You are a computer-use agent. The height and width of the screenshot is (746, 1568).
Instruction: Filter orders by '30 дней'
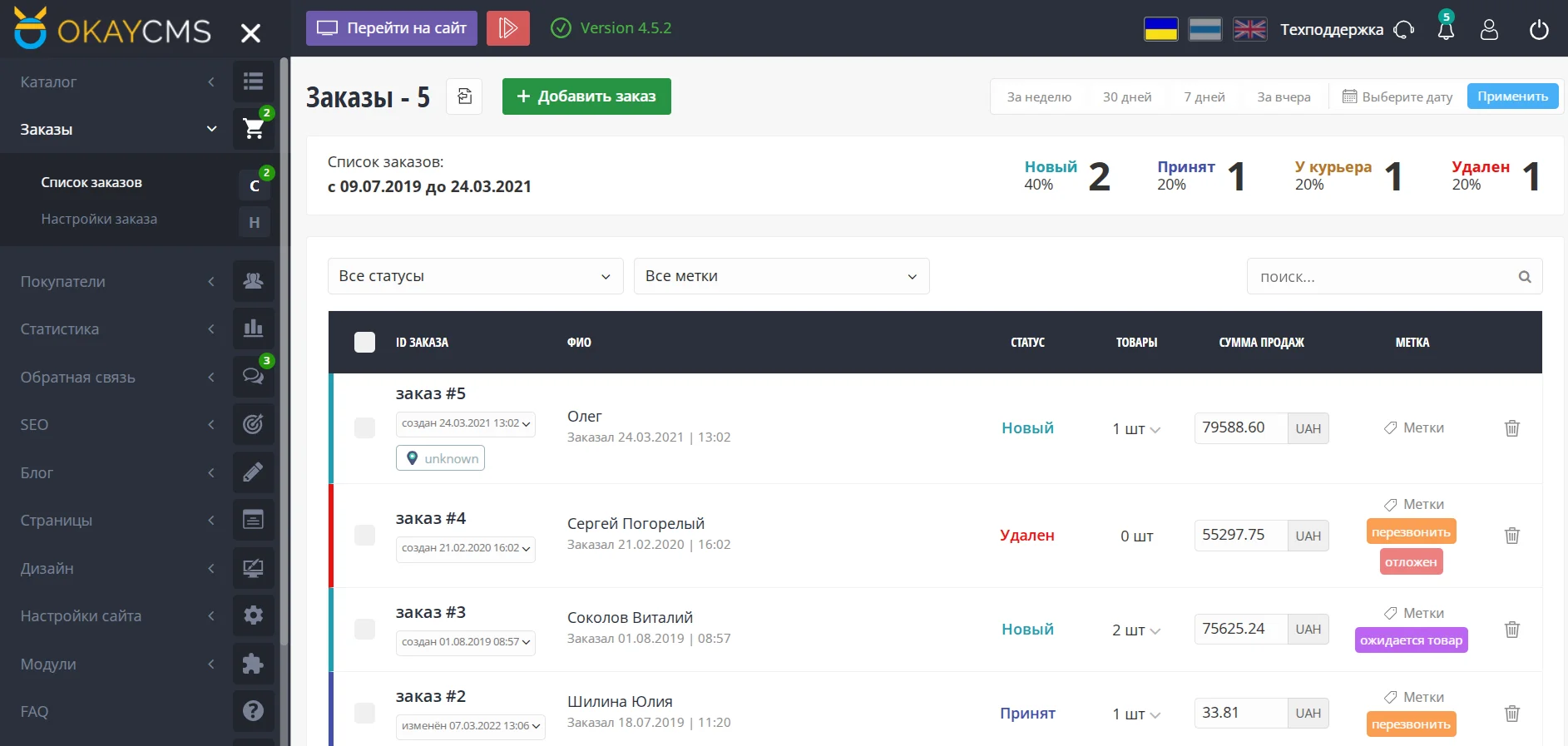tap(1127, 97)
